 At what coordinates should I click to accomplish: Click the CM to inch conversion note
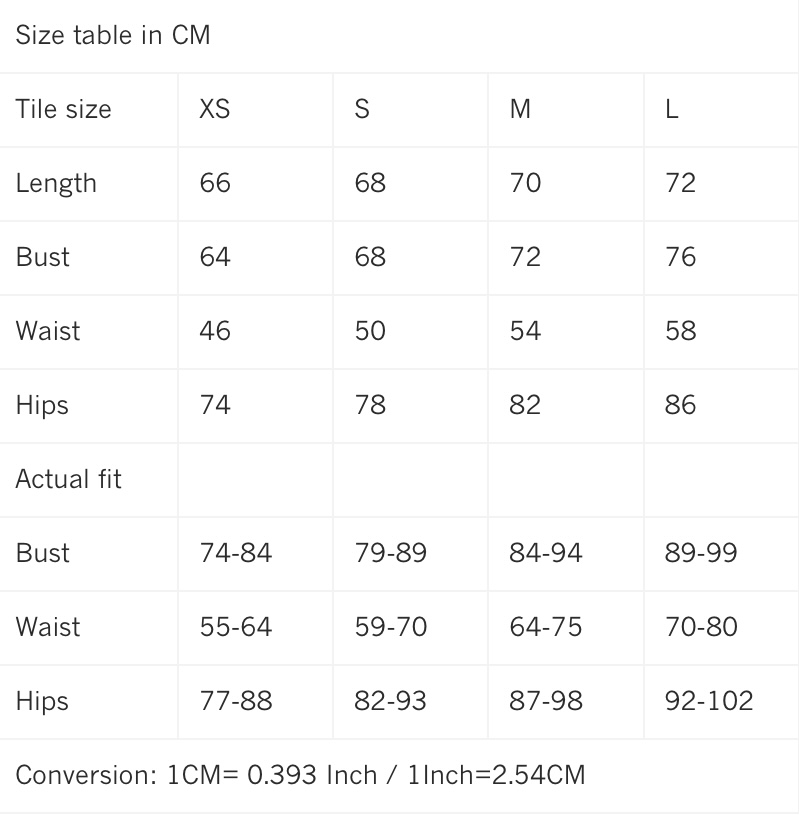(301, 775)
